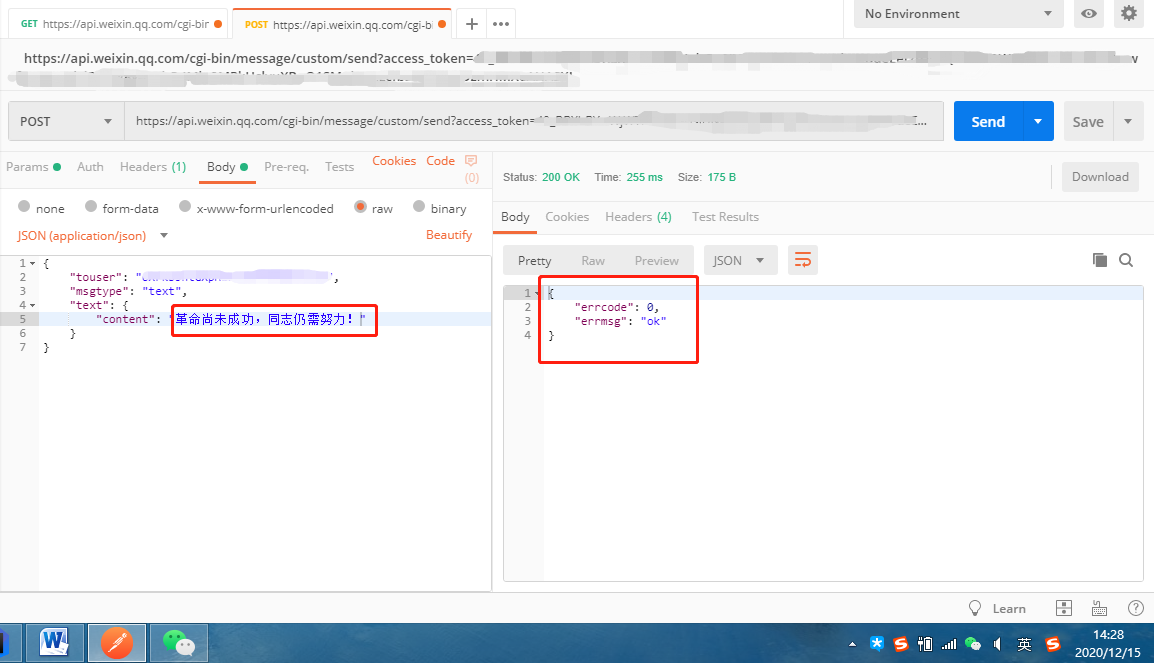The image size is (1154, 663).
Task: Open the Code snippet link
Action: (x=440, y=160)
